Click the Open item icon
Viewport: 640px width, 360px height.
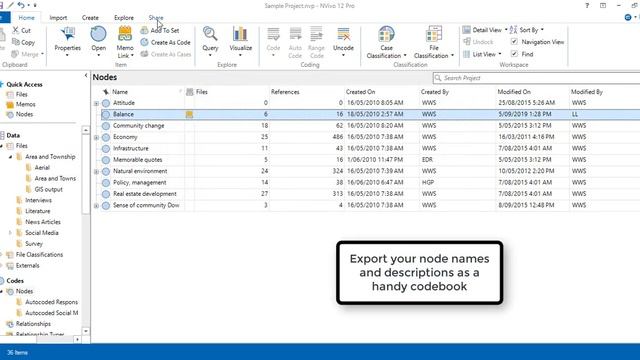(98, 34)
